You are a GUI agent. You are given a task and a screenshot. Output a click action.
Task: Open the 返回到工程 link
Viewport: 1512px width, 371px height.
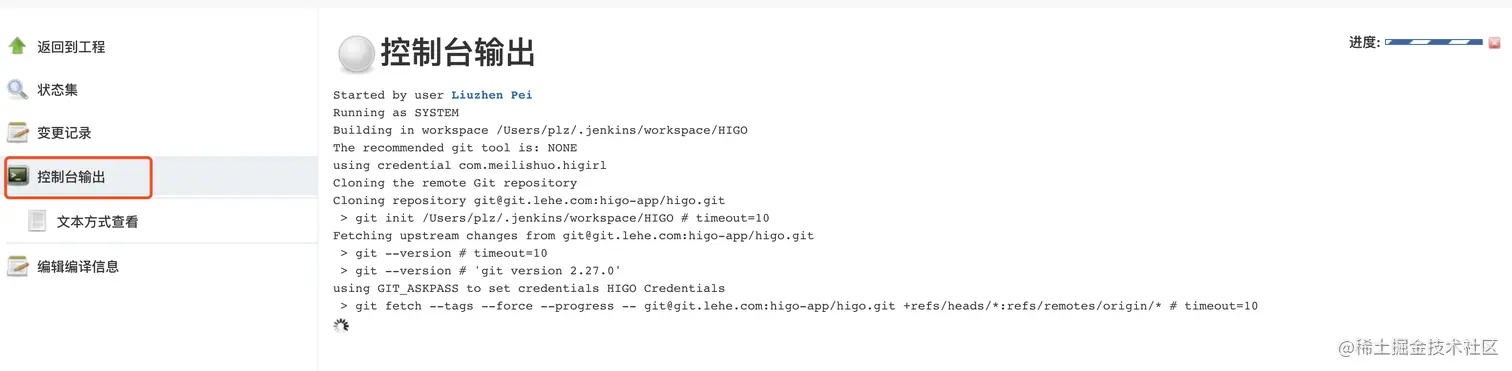tap(71, 47)
